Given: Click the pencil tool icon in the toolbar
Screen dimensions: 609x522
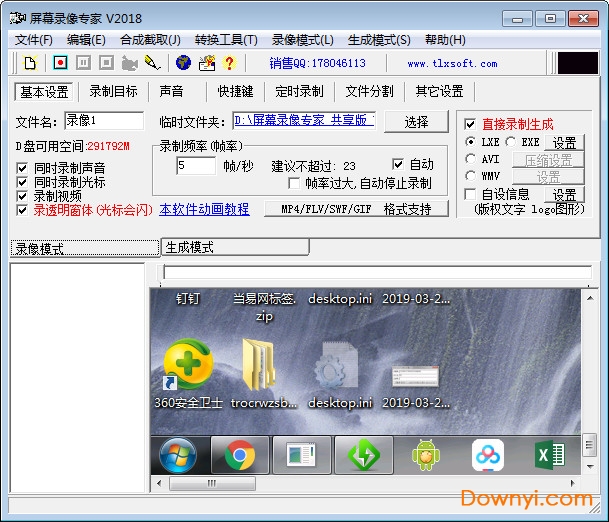Looking at the screenshot, I should (151, 63).
